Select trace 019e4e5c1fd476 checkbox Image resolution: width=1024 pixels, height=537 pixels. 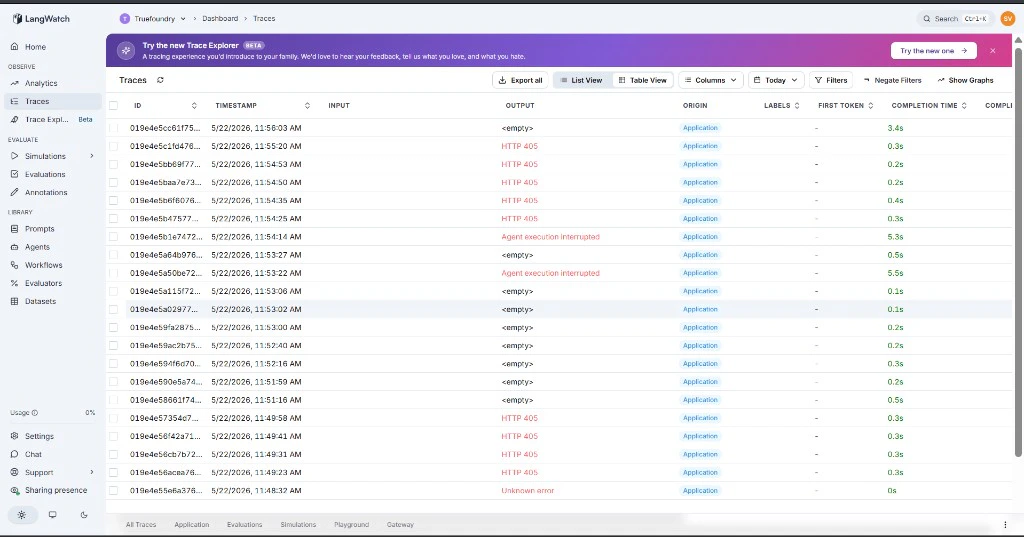coord(114,146)
